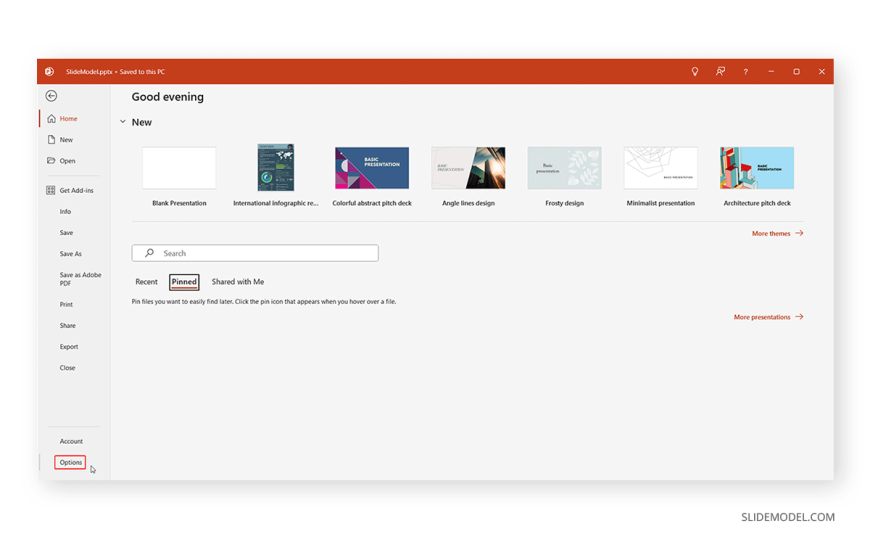
Task: Select the New label in sidebar
Action: coord(67,140)
